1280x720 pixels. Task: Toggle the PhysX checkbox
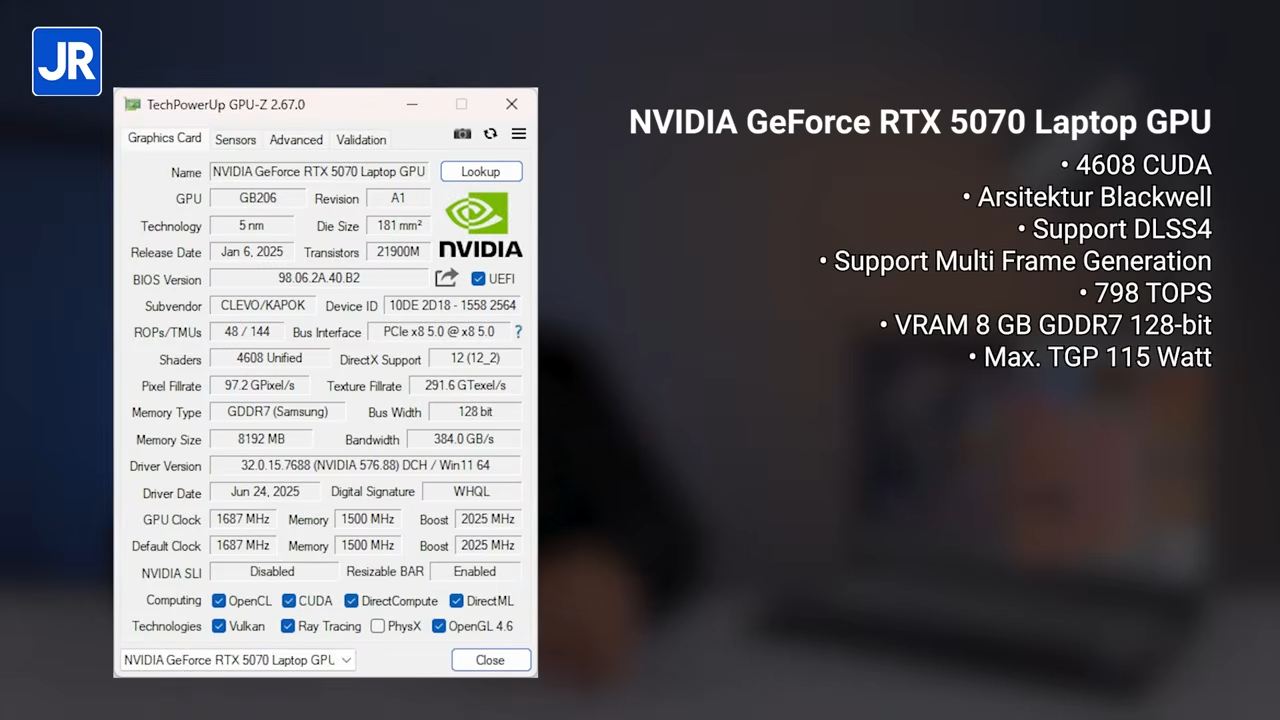pyautogui.click(x=377, y=626)
